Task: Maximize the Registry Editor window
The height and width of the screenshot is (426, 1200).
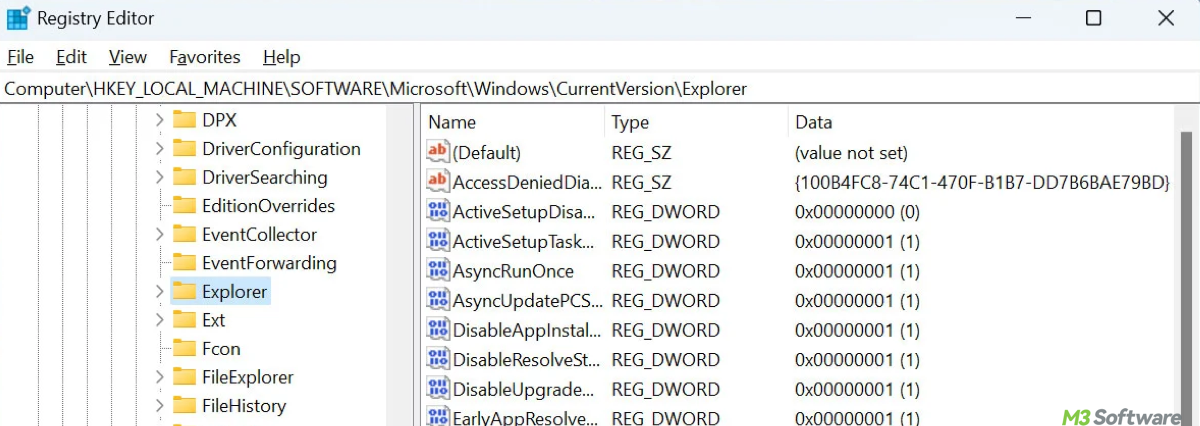Action: (1093, 18)
